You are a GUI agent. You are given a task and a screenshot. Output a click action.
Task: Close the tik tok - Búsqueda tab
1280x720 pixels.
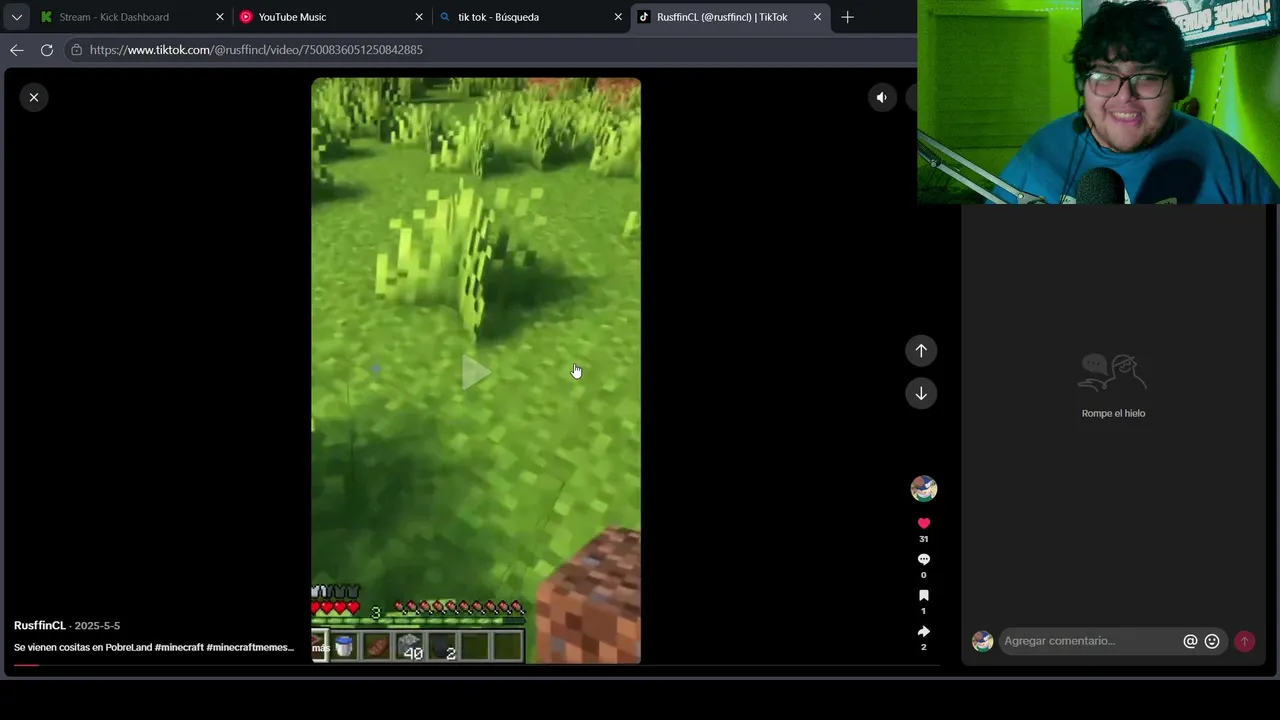point(618,17)
